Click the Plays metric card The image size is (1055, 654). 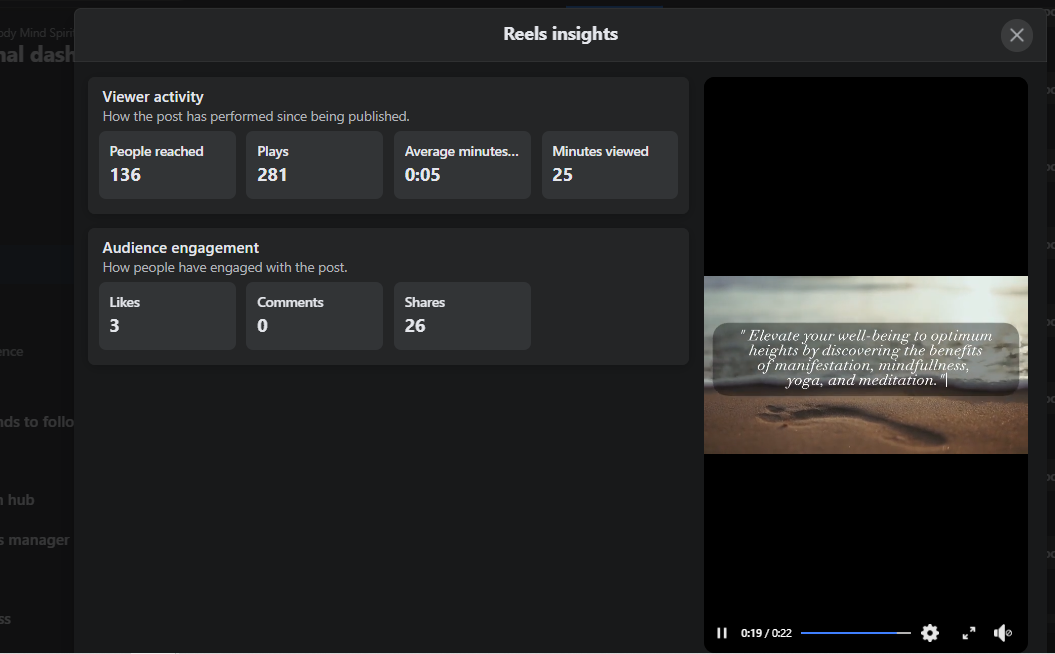(314, 165)
